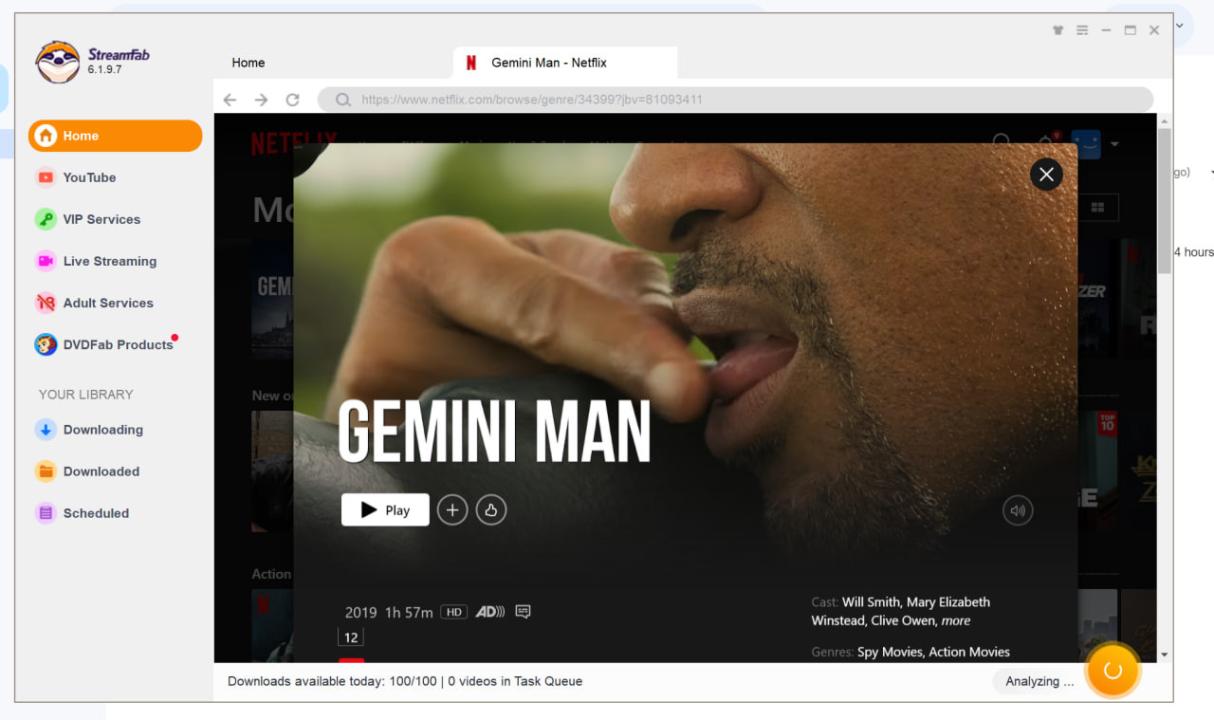Open DVDFab Products entry
1214x720 pixels.
[117, 345]
